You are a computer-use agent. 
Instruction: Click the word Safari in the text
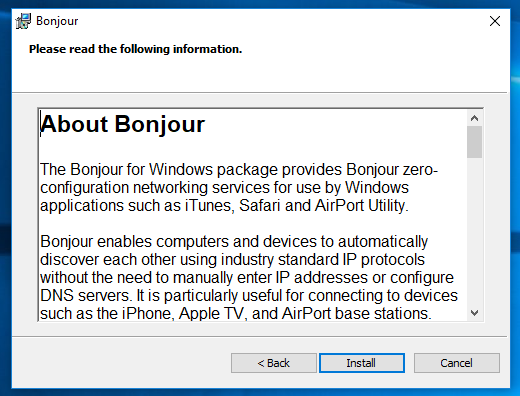point(259,205)
